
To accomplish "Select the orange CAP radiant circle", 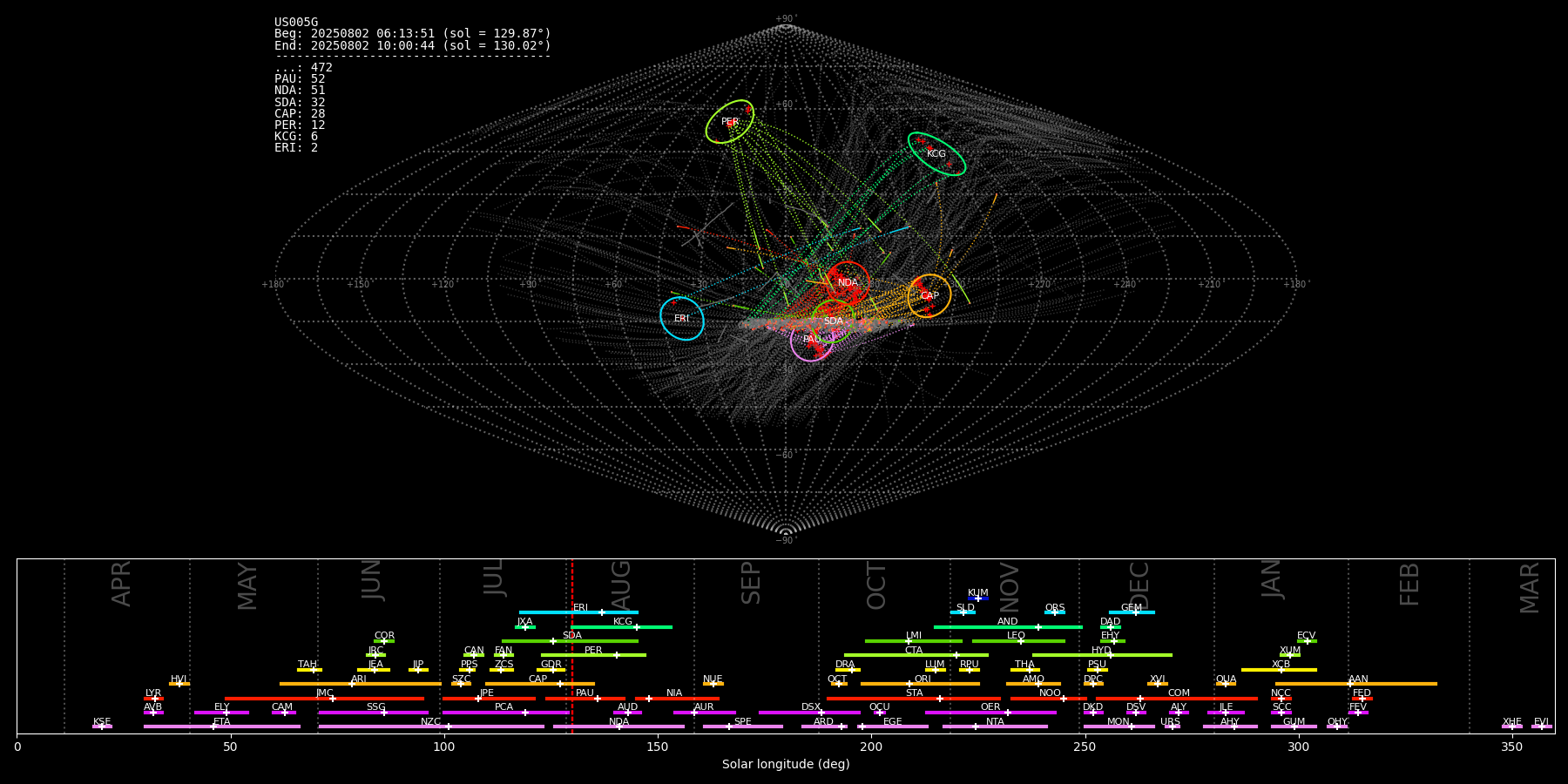I will click(x=929, y=296).
